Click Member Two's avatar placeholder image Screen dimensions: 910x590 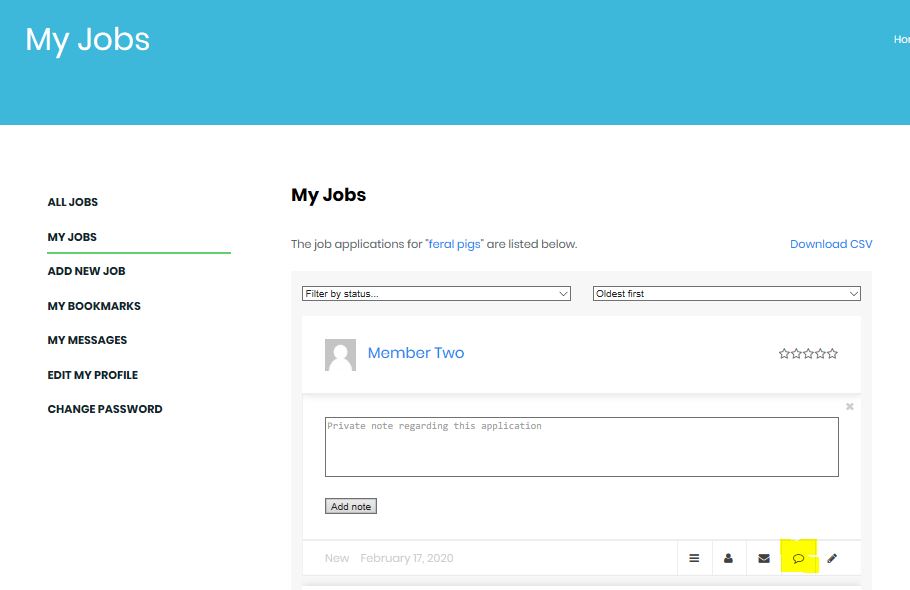pos(340,355)
